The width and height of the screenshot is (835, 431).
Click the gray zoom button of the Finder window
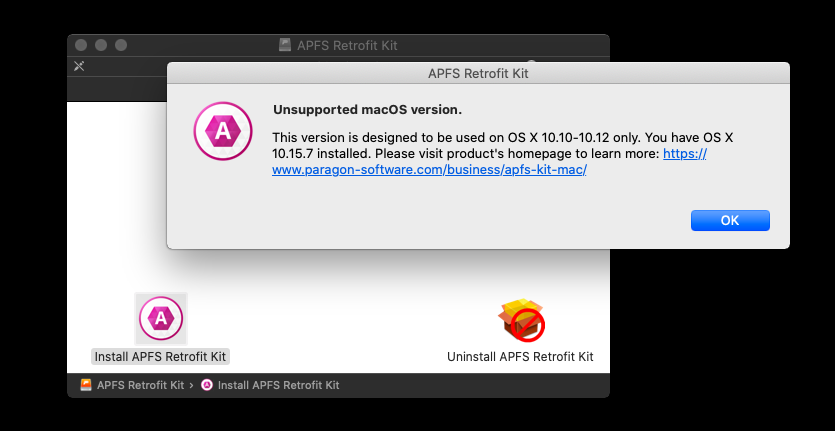point(121,45)
